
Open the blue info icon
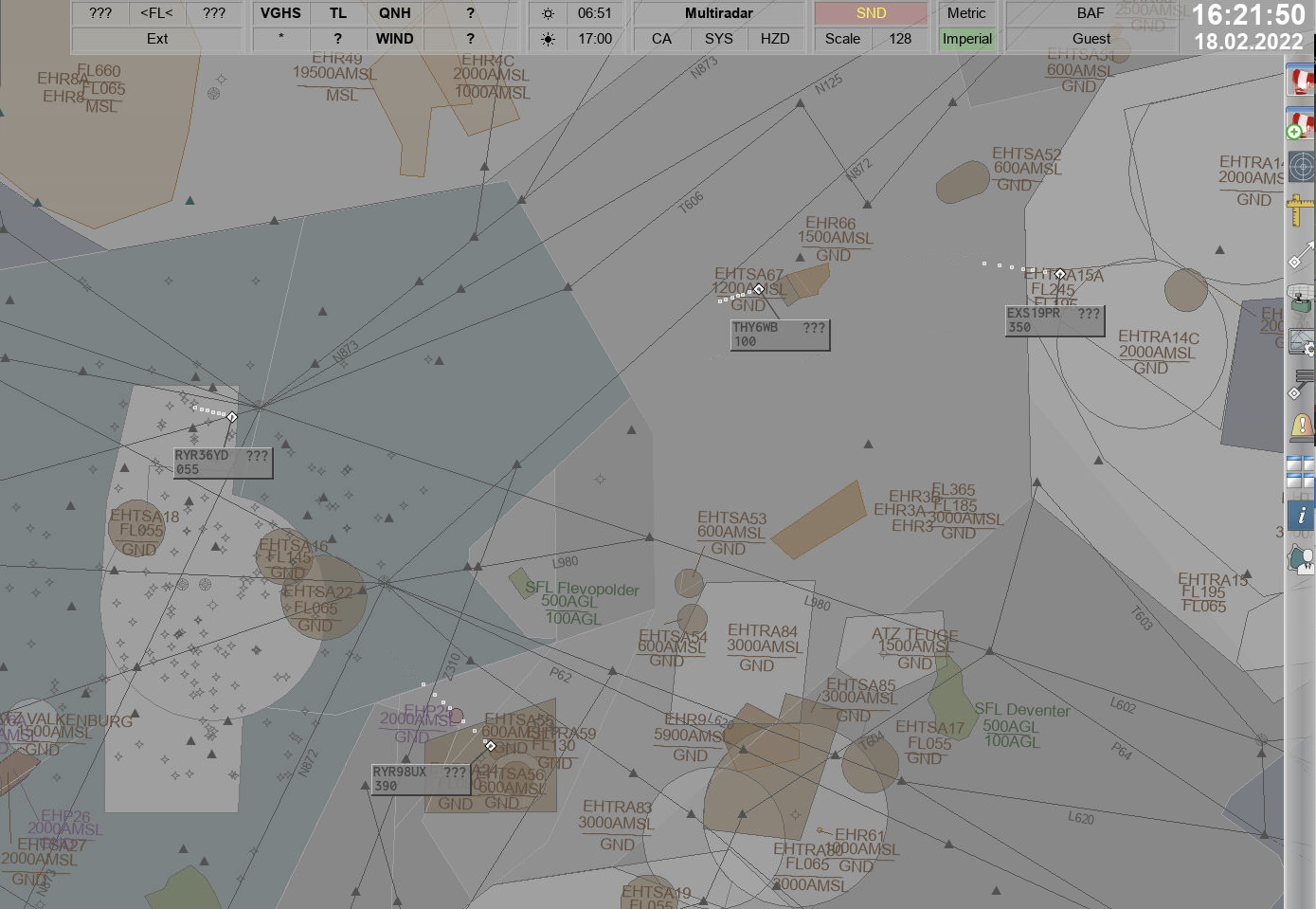pos(1301,515)
